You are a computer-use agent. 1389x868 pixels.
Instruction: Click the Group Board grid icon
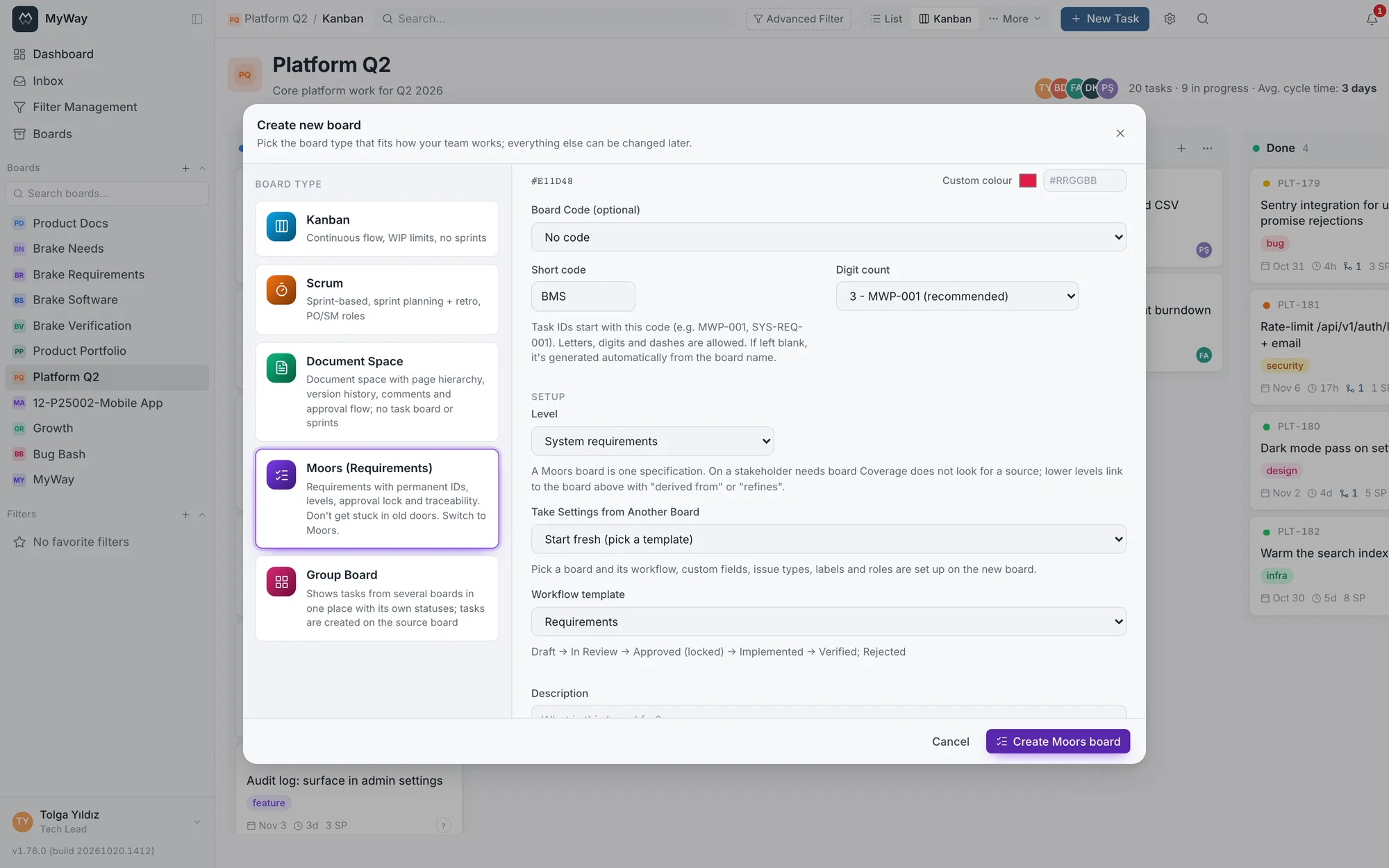pyautogui.click(x=281, y=582)
